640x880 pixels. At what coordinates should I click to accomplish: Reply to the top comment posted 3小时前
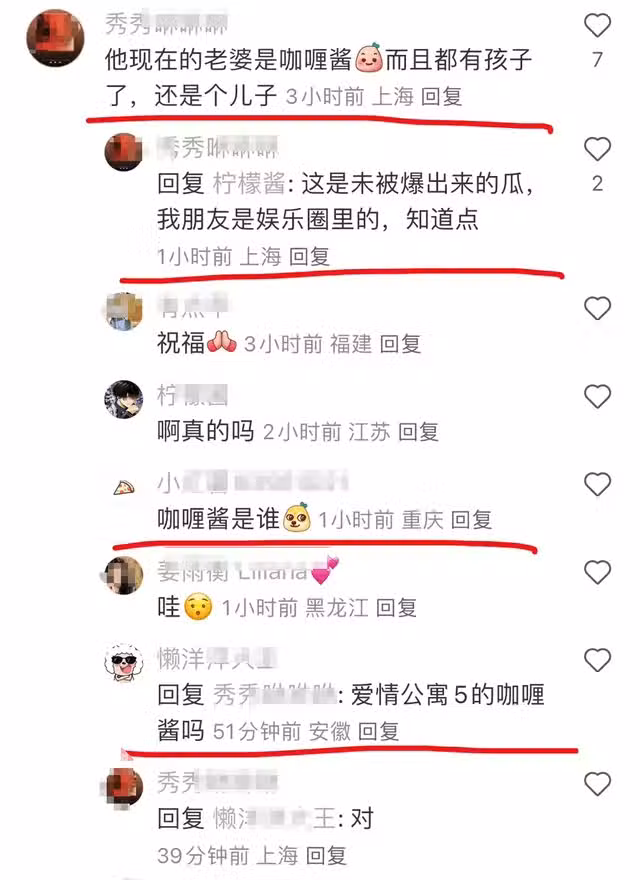coord(441,97)
